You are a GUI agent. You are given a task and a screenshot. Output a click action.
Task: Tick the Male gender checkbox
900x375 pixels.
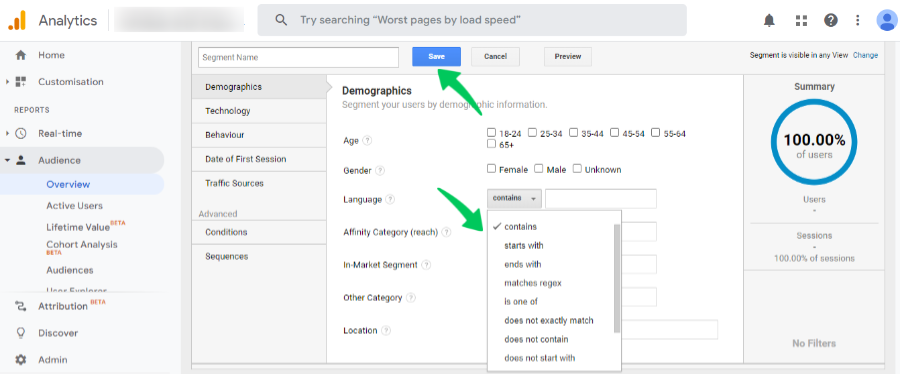click(x=538, y=169)
